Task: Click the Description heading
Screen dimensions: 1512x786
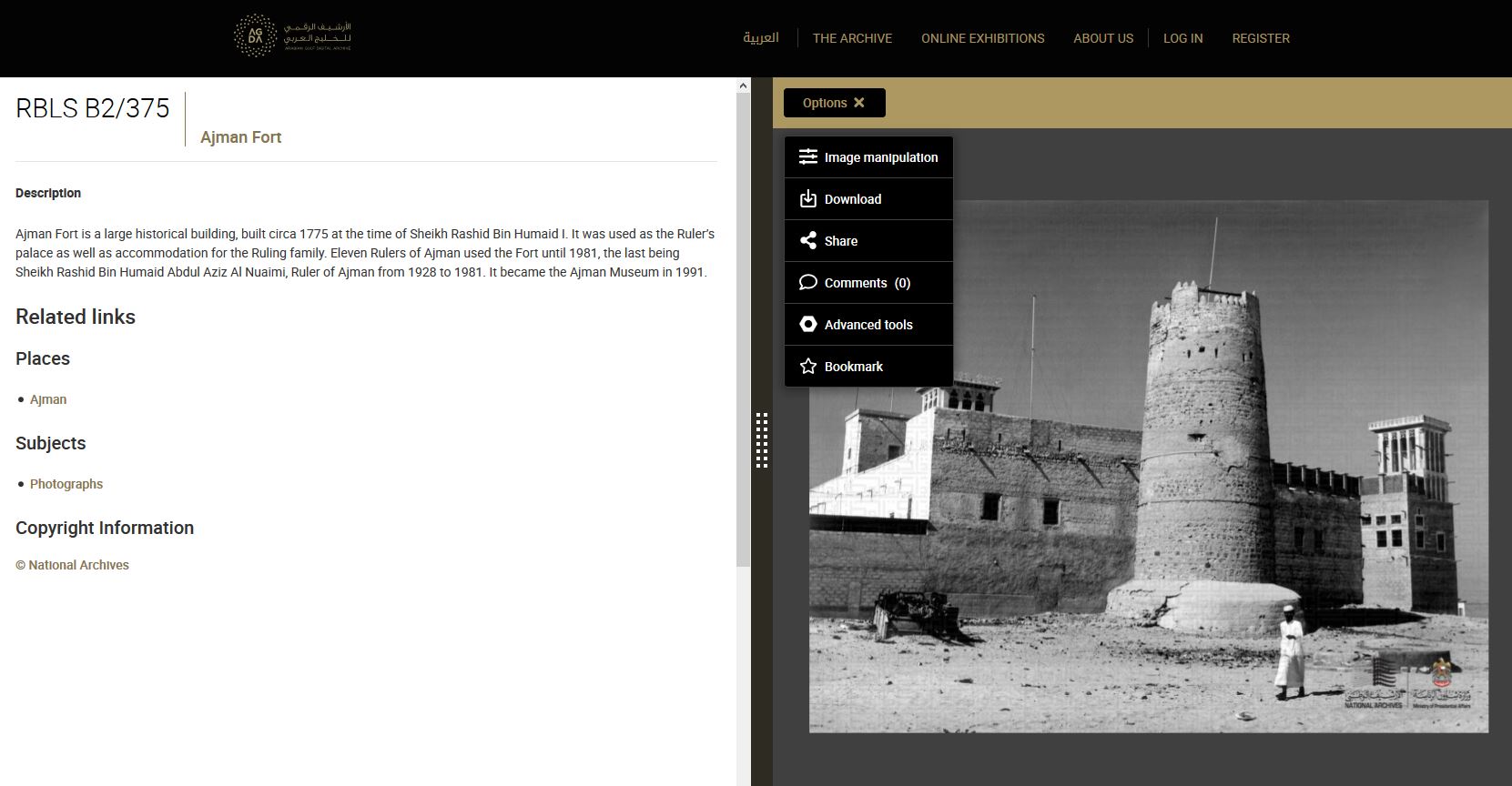Action: click(48, 193)
